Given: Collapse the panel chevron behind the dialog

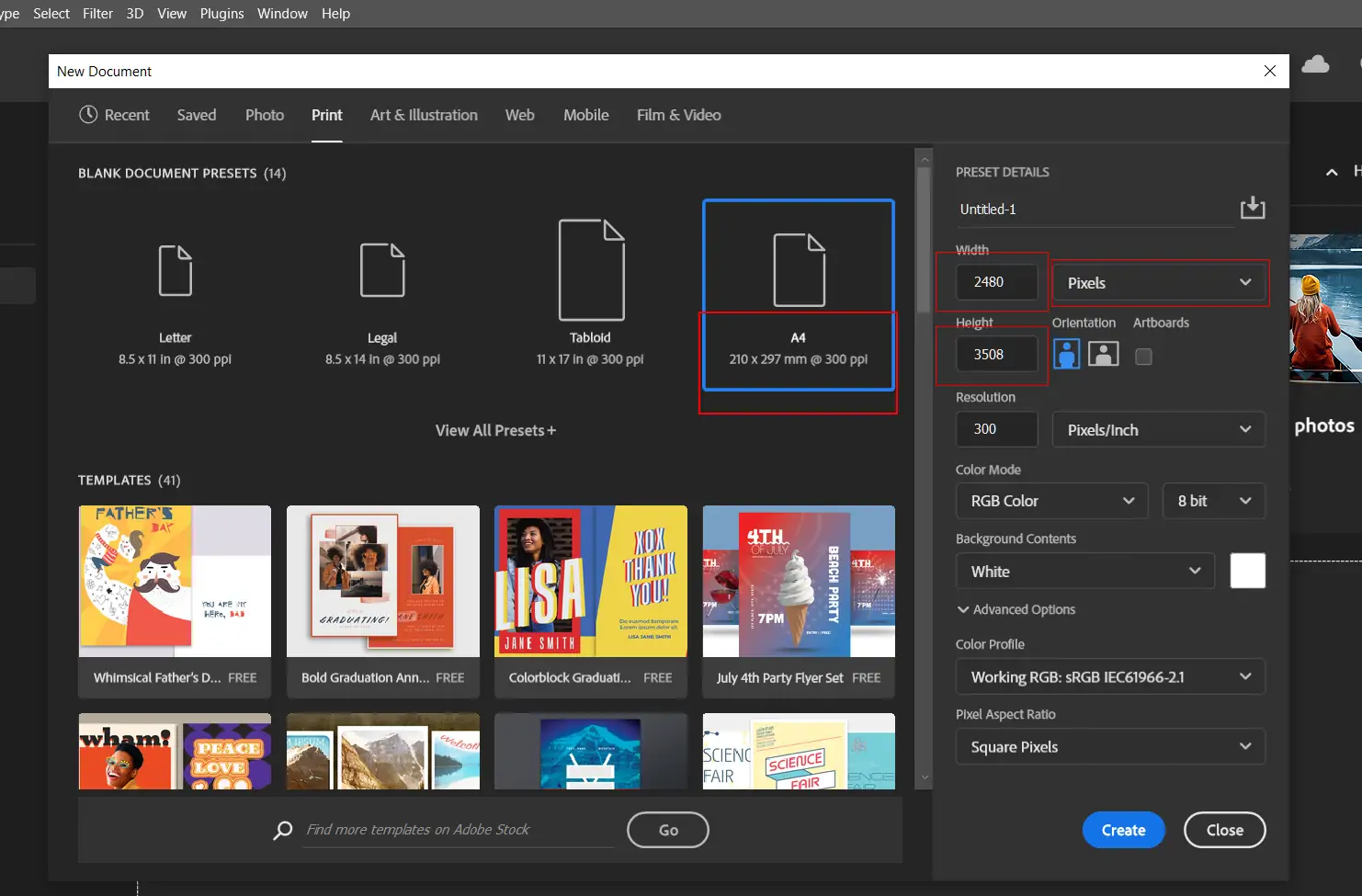Looking at the screenshot, I should pos(1332,172).
